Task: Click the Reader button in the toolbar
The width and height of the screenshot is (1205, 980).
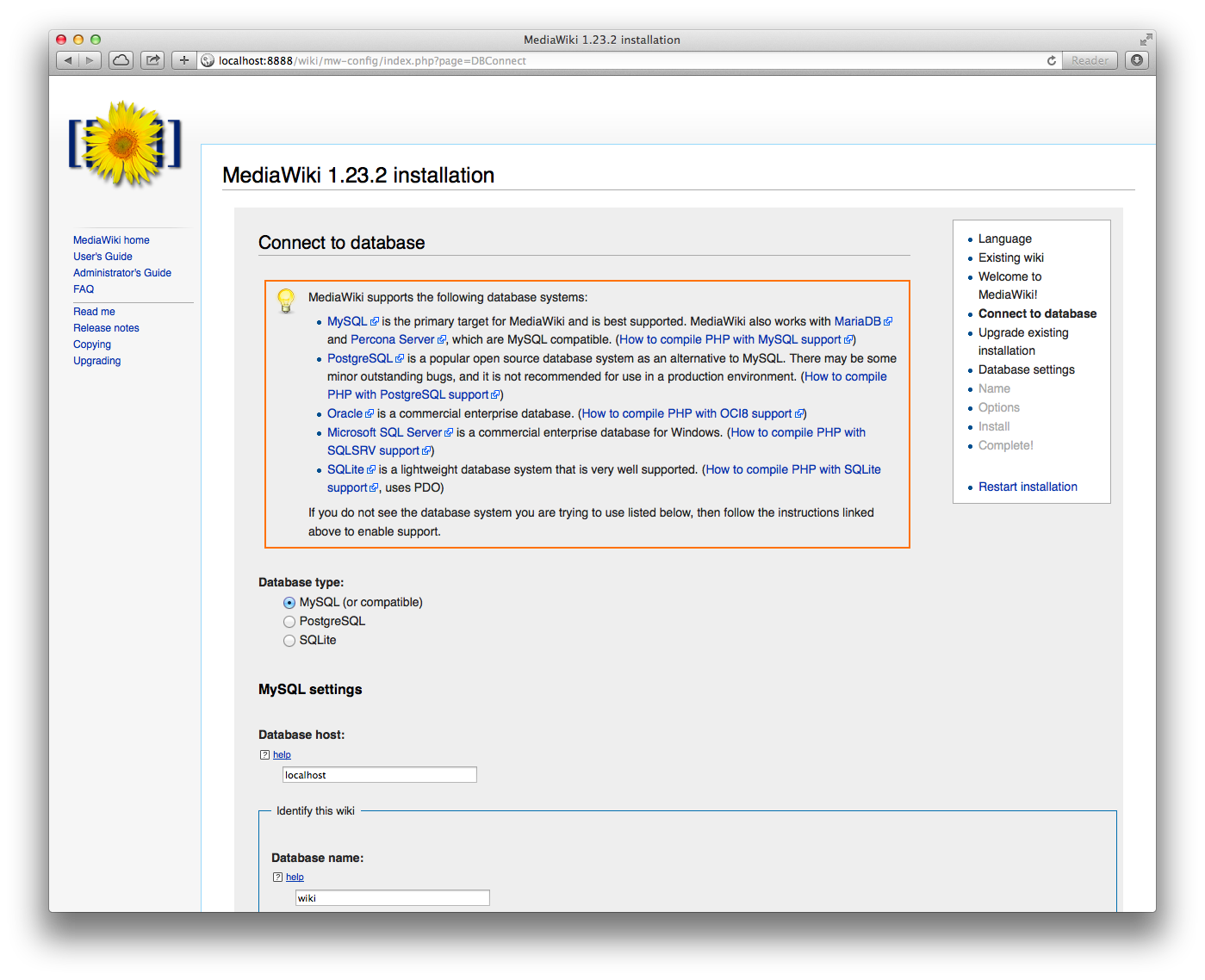Action: coord(1090,60)
